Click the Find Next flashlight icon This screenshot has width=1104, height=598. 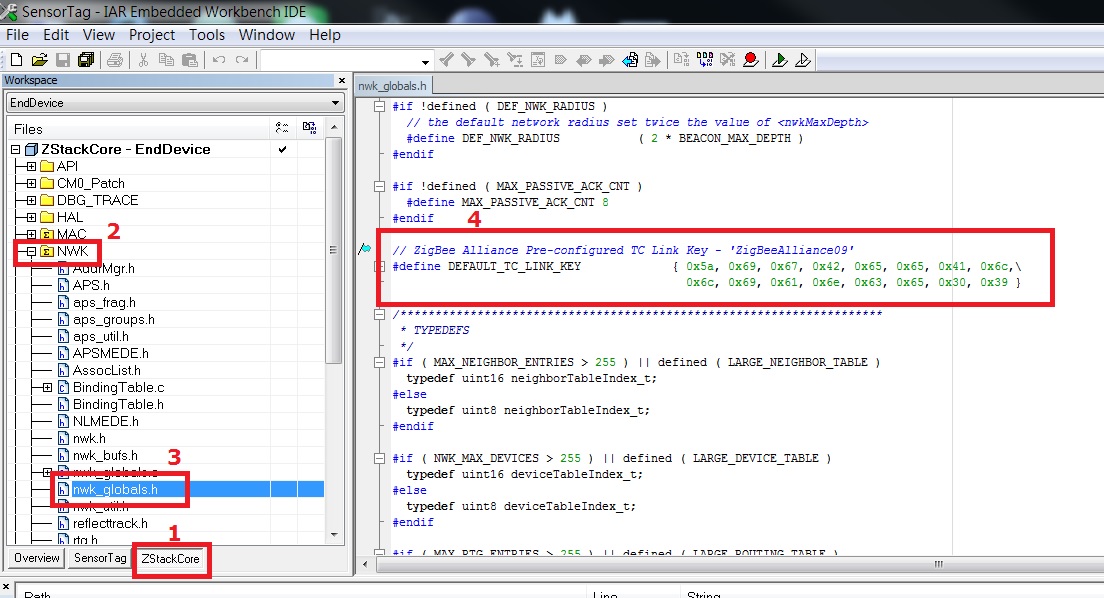point(468,60)
